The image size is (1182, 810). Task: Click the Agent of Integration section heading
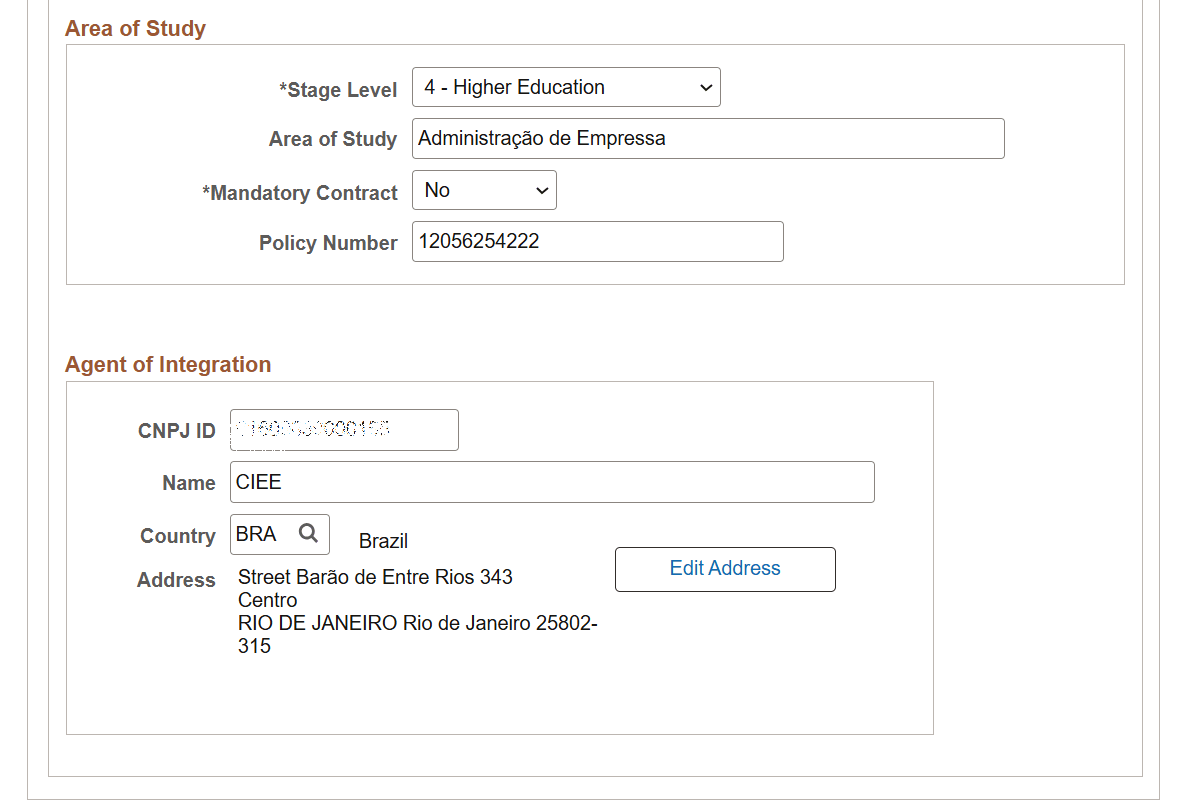pyautogui.click(x=168, y=364)
